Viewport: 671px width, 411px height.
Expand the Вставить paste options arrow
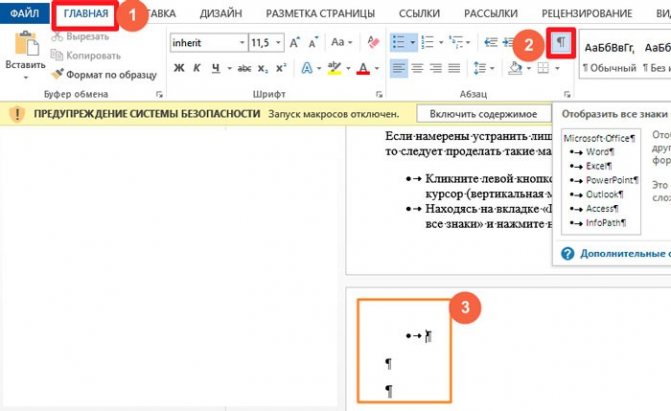(x=26, y=77)
